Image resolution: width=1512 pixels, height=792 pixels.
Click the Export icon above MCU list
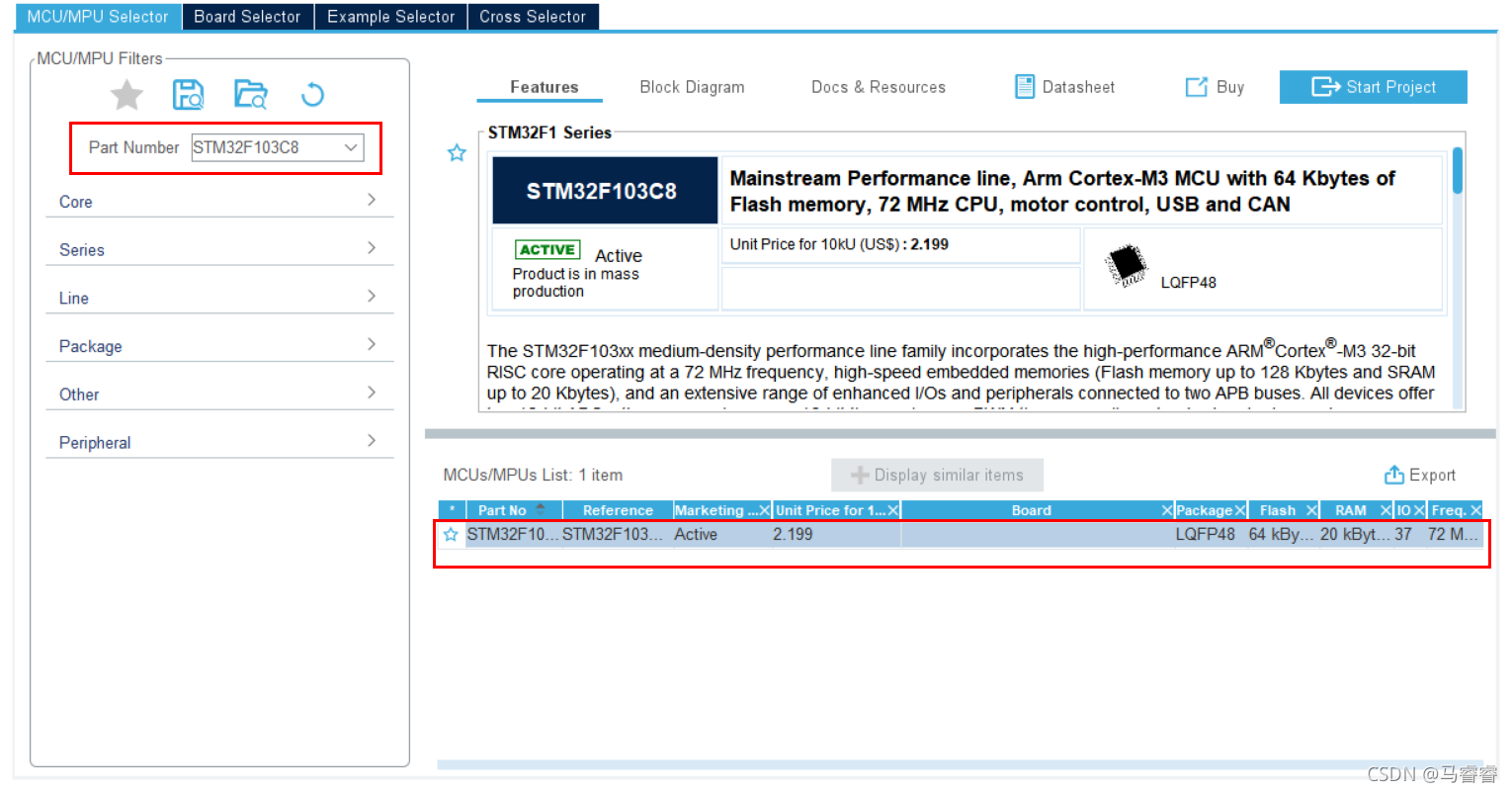coord(1393,475)
